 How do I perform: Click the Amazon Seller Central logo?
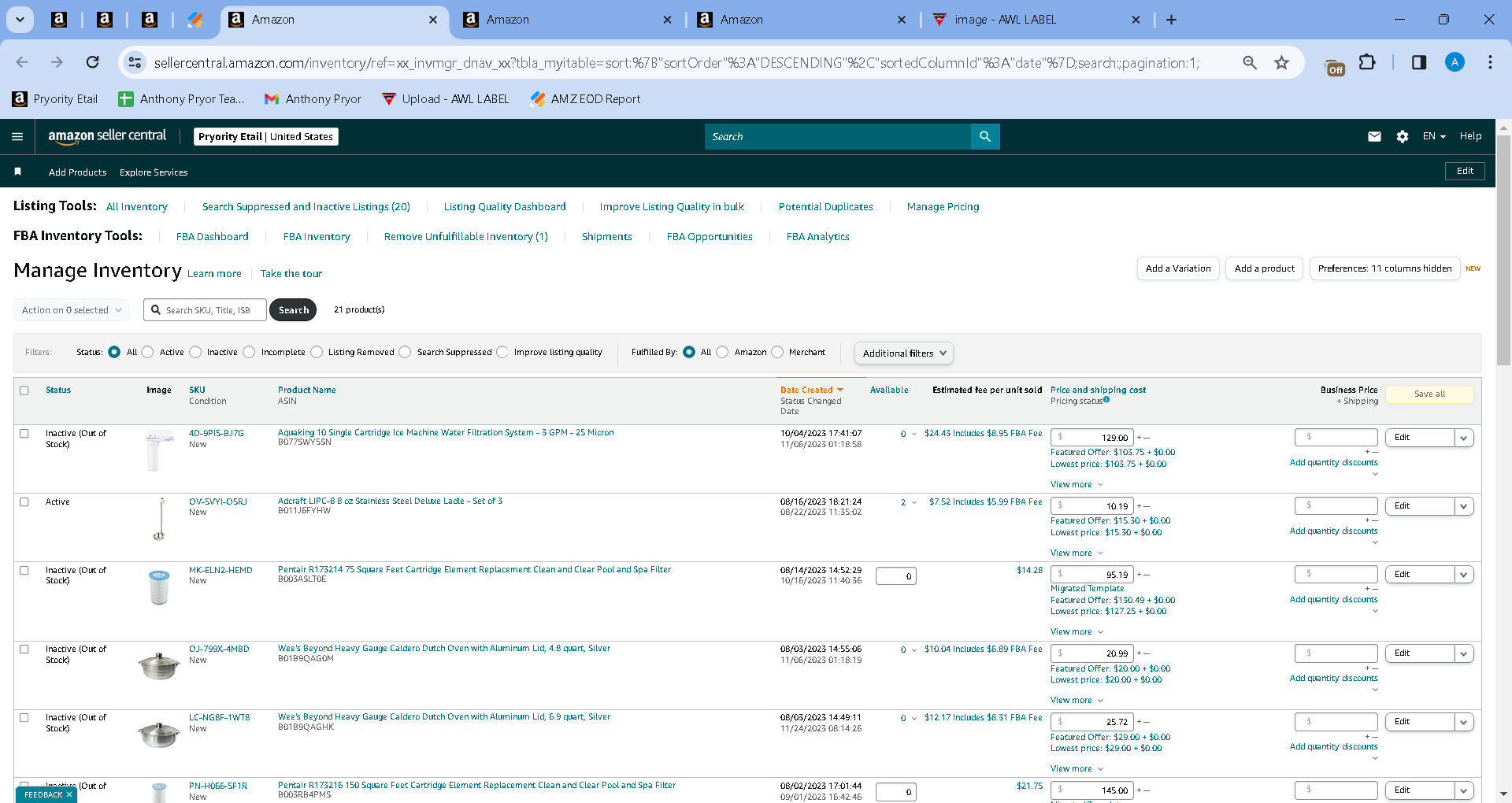107,136
